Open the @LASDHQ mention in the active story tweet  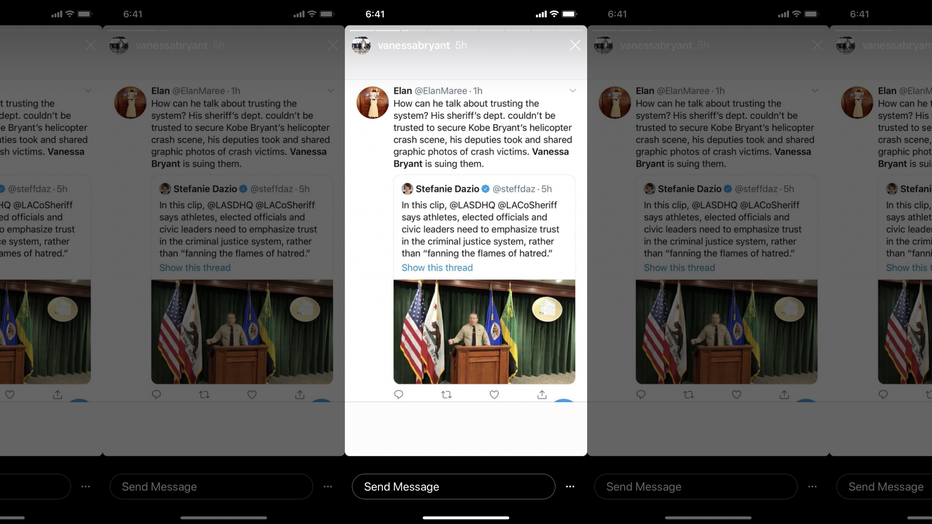(x=472, y=205)
